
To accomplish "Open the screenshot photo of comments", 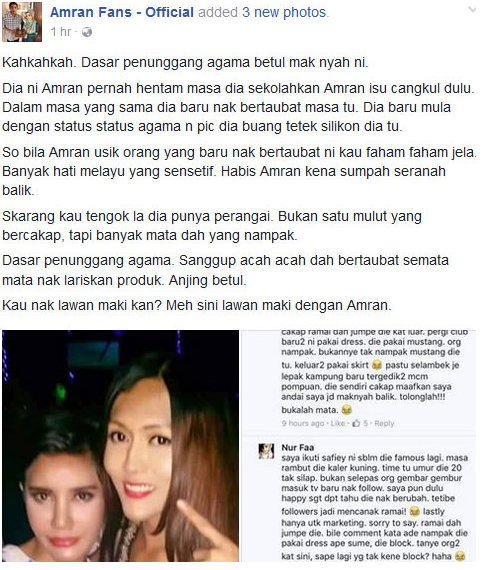I will click(x=359, y=446).
